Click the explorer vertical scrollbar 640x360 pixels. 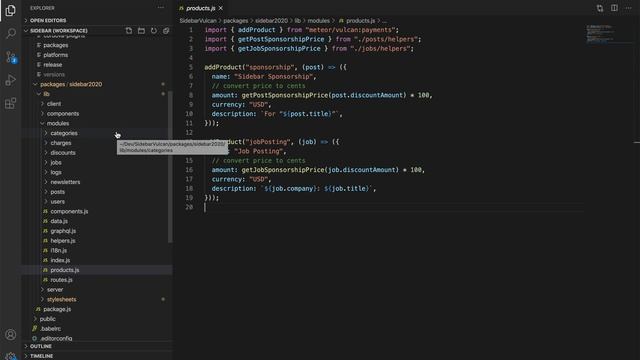(170, 167)
